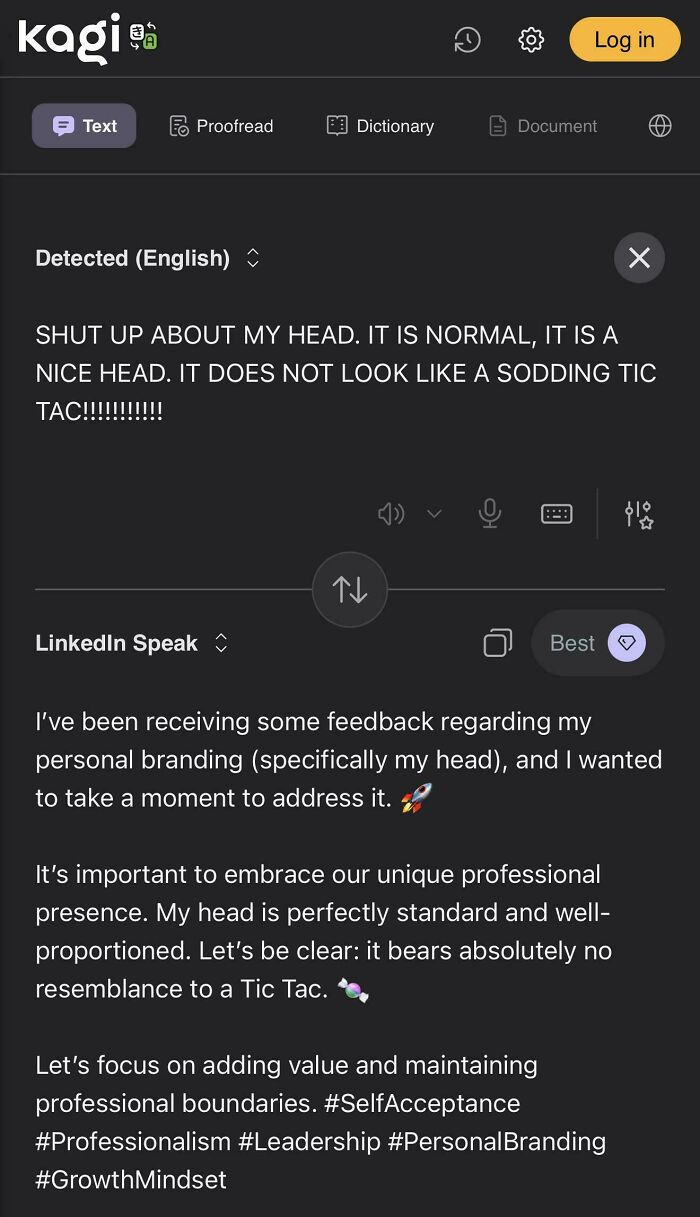Copy the LinkedIn Speak translation output
This screenshot has height=1217, width=700.
(497, 643)
